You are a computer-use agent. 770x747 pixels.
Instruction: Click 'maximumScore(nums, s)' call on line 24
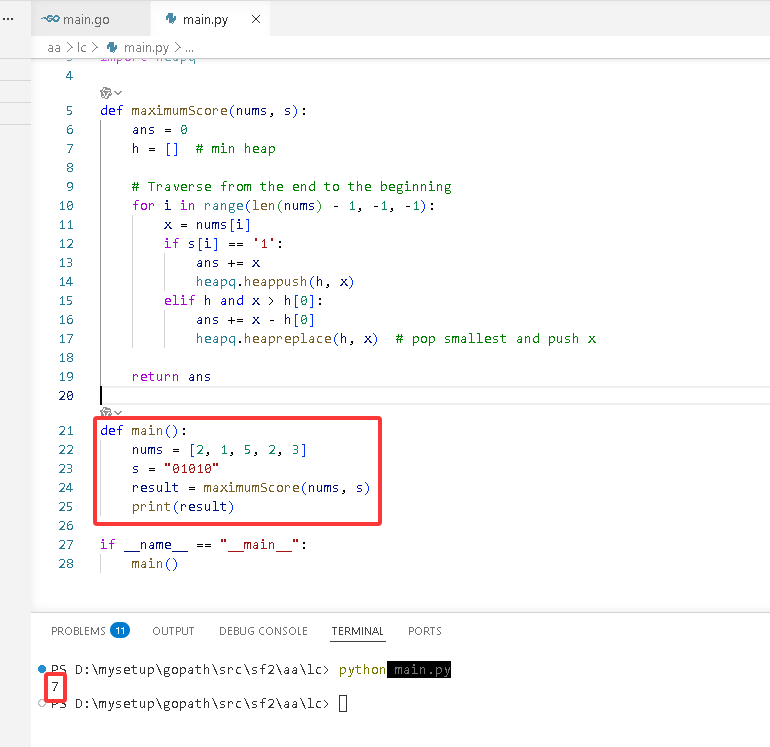[x=286, y=488]
